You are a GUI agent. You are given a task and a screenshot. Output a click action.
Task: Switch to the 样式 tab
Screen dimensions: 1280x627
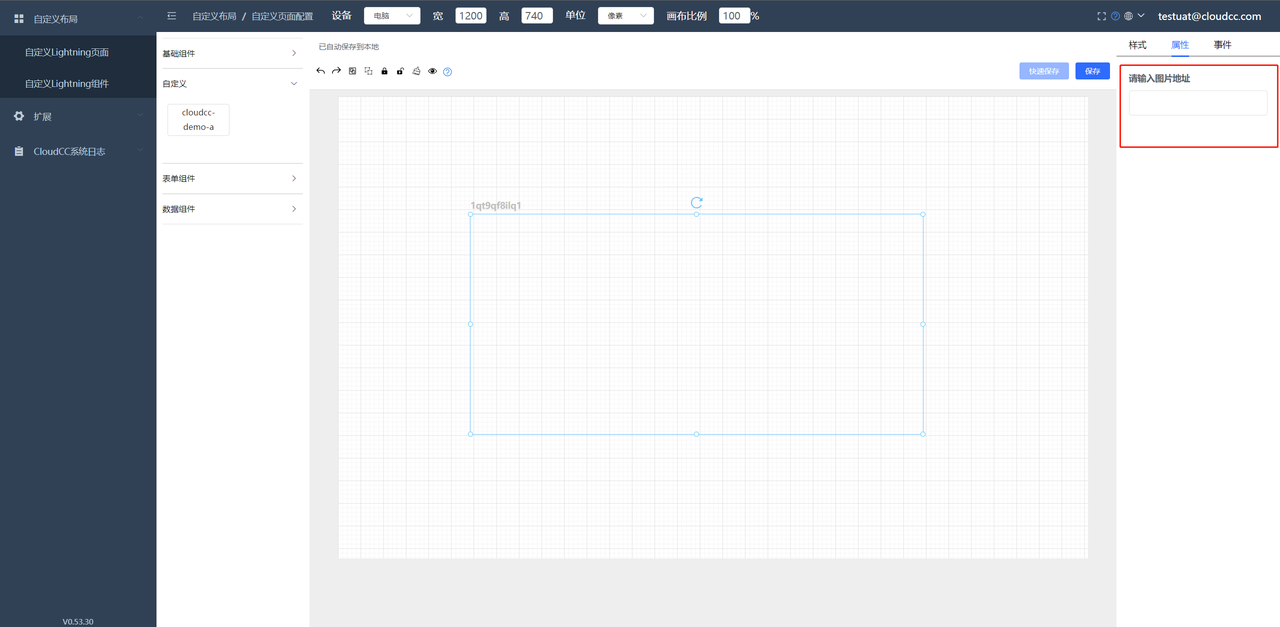[1137, 45]
